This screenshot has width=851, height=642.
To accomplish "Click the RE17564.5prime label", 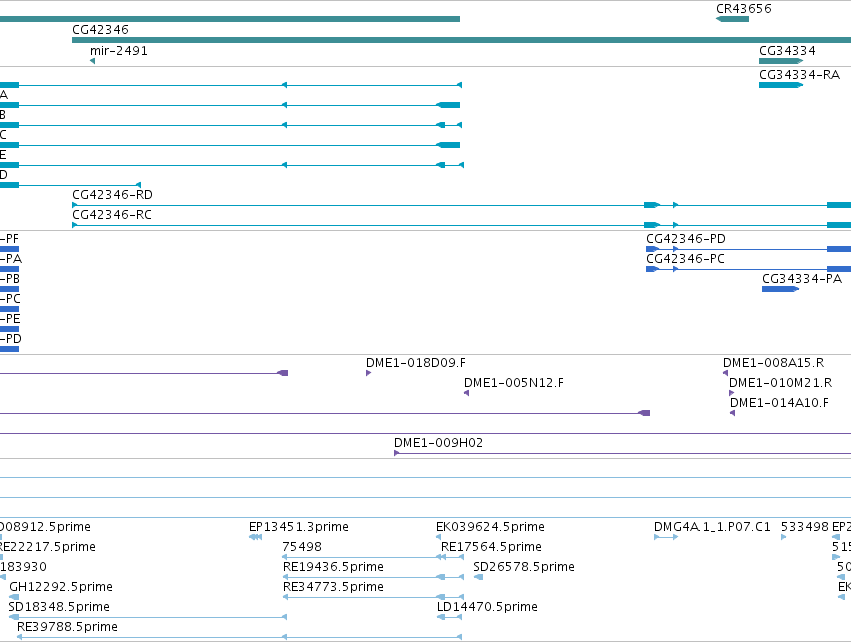I will (491, 546).
